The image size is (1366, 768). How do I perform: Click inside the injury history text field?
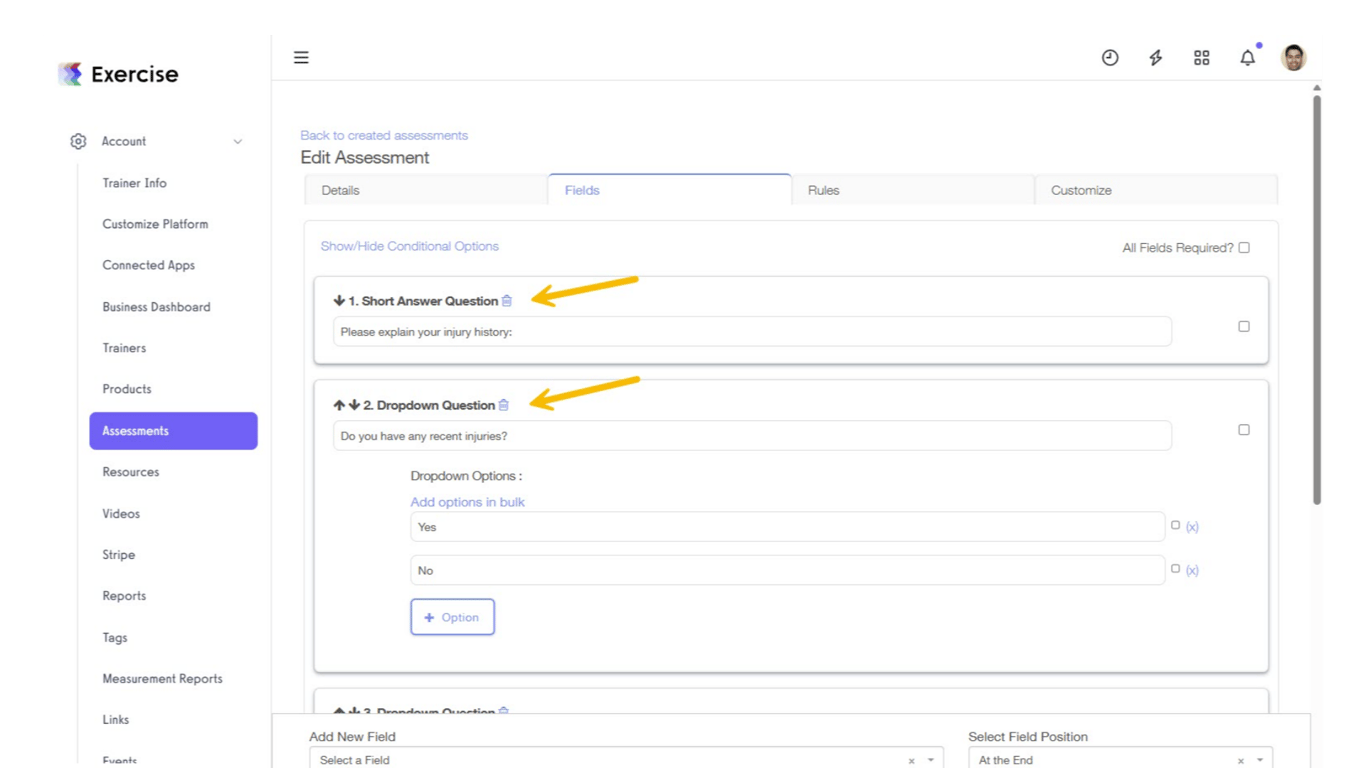750,331
